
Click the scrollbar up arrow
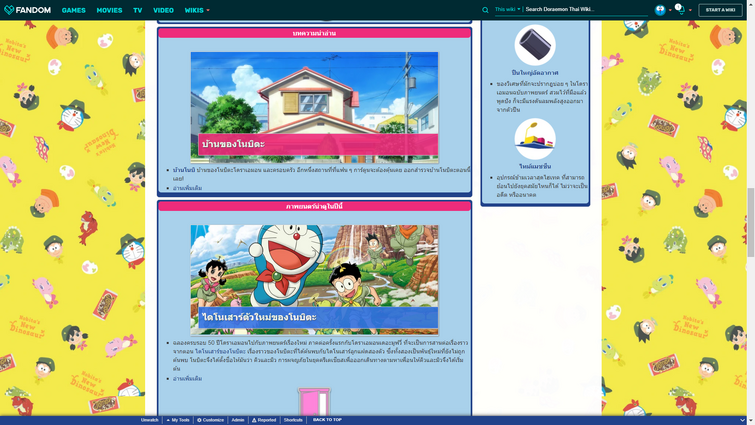point(751,3)
